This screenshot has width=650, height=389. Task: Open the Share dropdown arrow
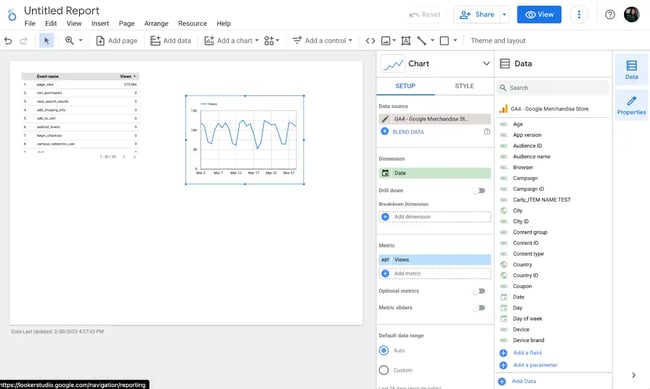(504, 15)
